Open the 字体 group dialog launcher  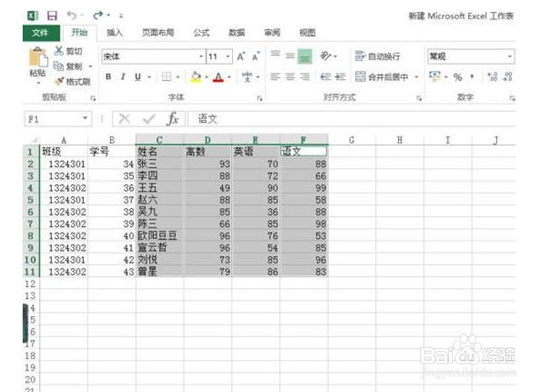coord(260,99)
